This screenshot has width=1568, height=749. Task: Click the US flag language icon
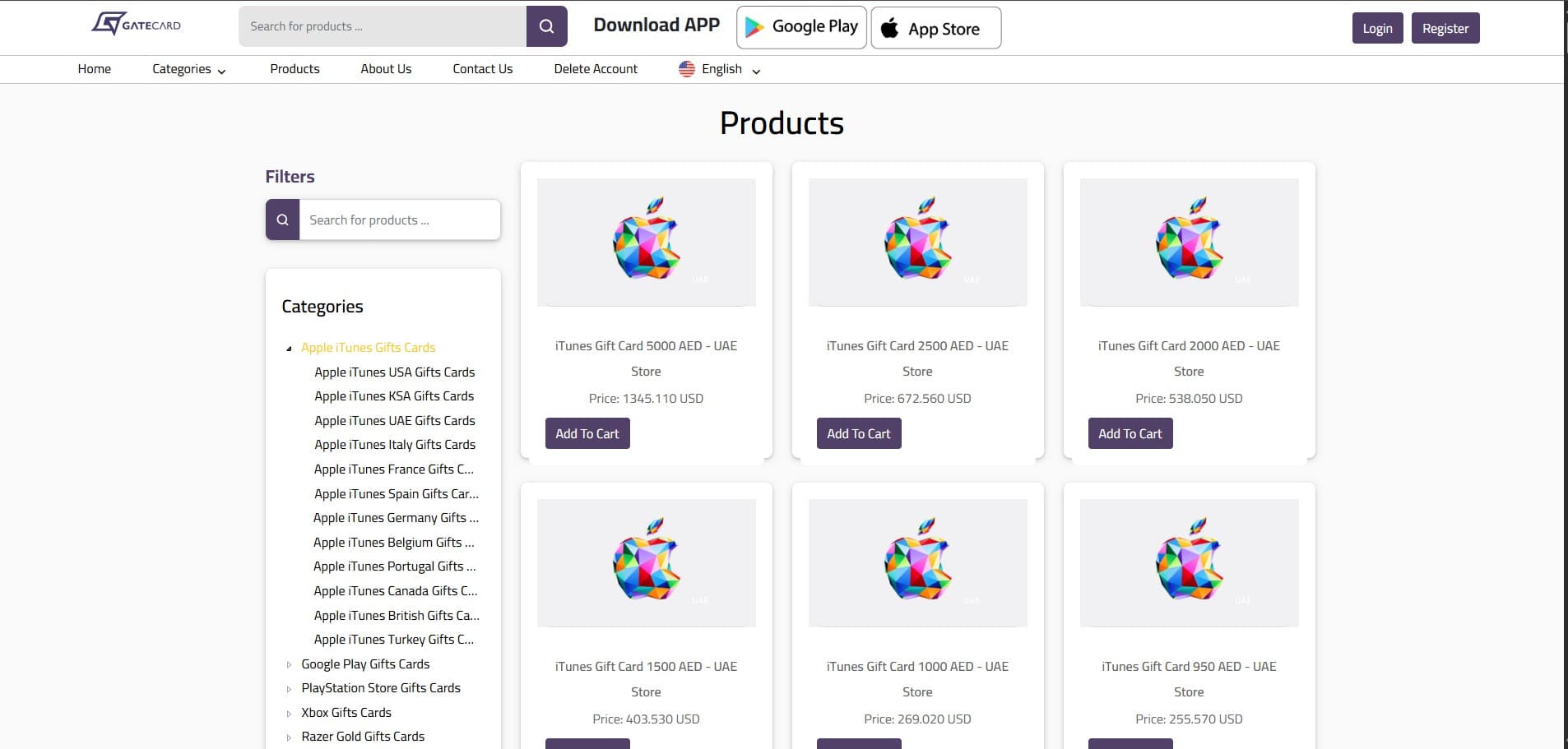(686, 69)
